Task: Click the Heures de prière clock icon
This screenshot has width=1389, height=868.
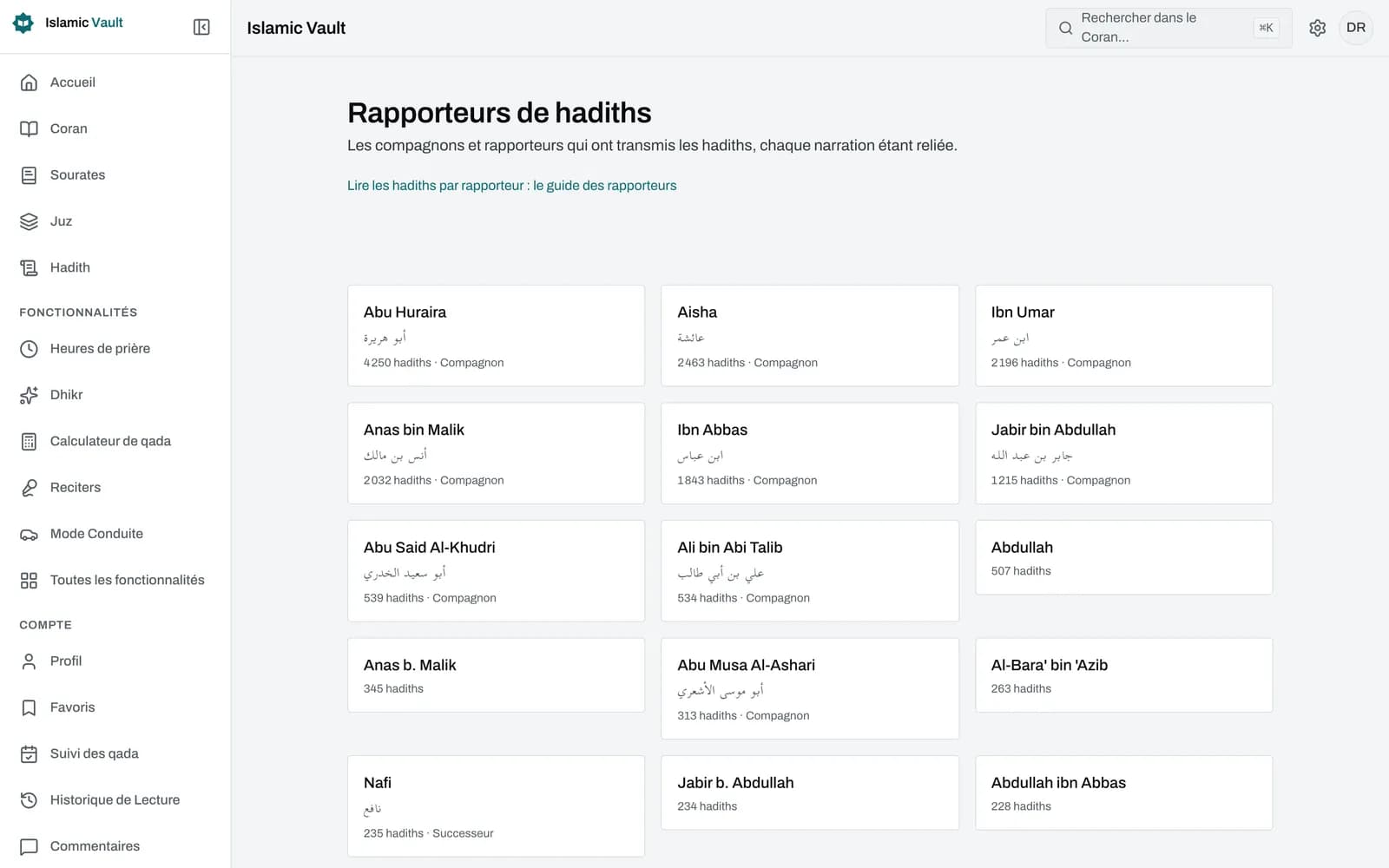Action: click(29, 349)
